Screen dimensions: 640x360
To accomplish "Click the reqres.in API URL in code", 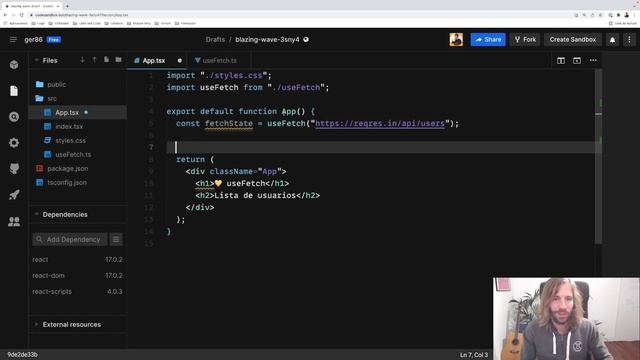I will [380, 123].
